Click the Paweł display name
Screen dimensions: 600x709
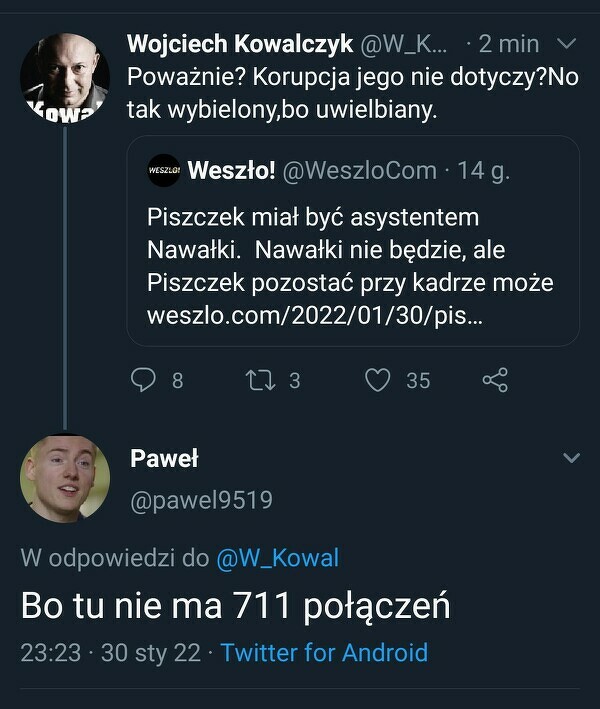click(164, 459)
